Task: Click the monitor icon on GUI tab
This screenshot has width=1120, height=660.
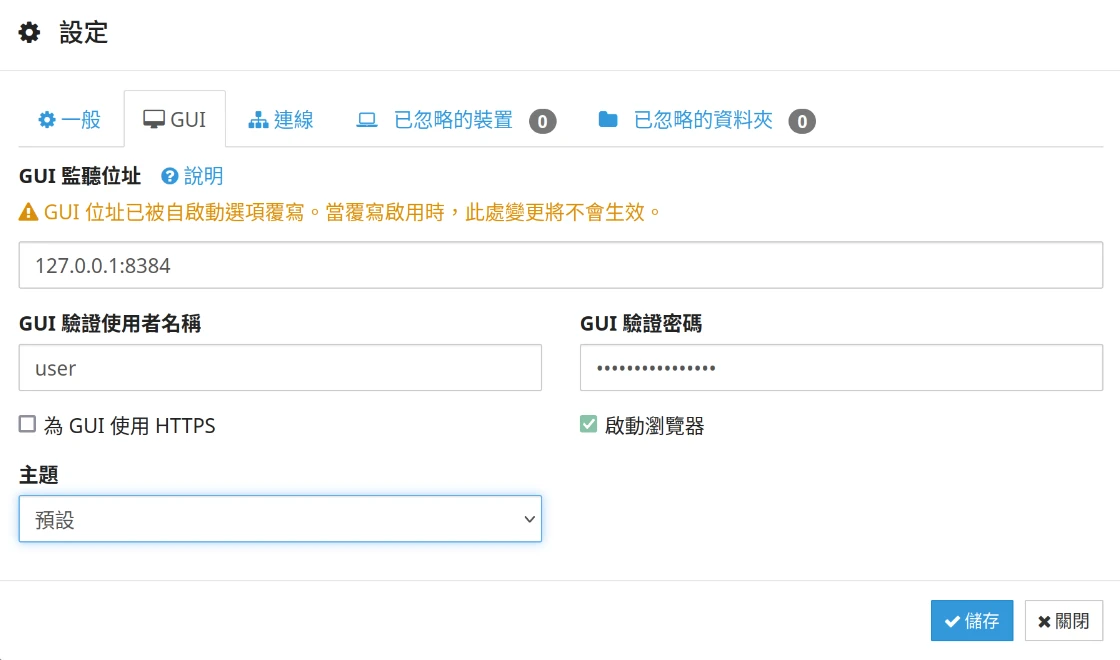Action: tap(154, 120)
